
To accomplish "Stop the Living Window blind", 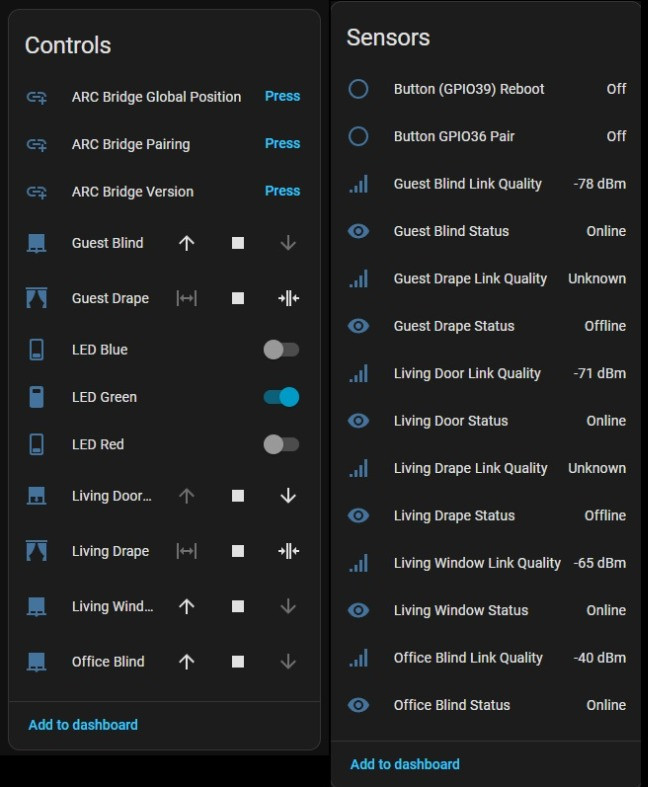I will pyautogui.click(x=238, y=607).
